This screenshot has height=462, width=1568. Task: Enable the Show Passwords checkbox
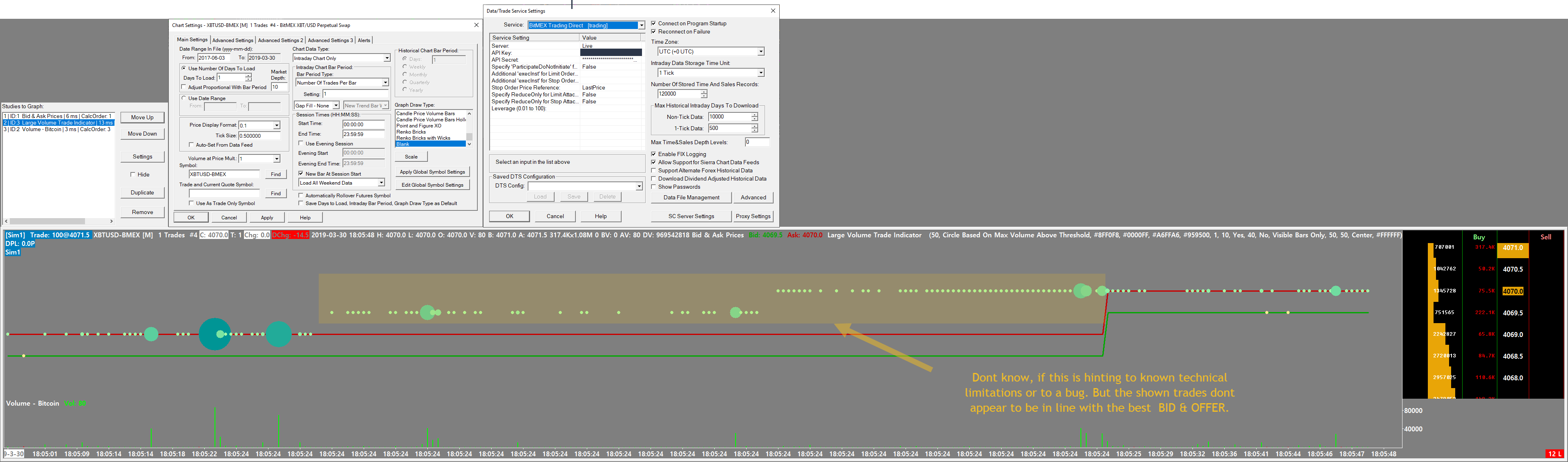click(654, 187)
